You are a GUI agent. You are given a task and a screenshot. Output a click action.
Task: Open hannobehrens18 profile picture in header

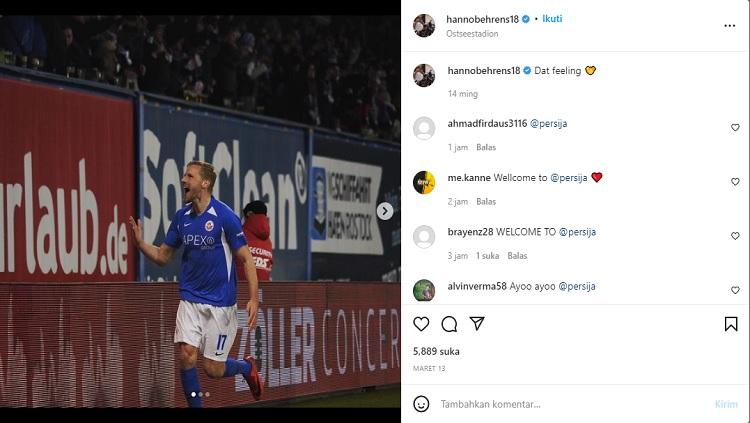(x=424, y=25)
